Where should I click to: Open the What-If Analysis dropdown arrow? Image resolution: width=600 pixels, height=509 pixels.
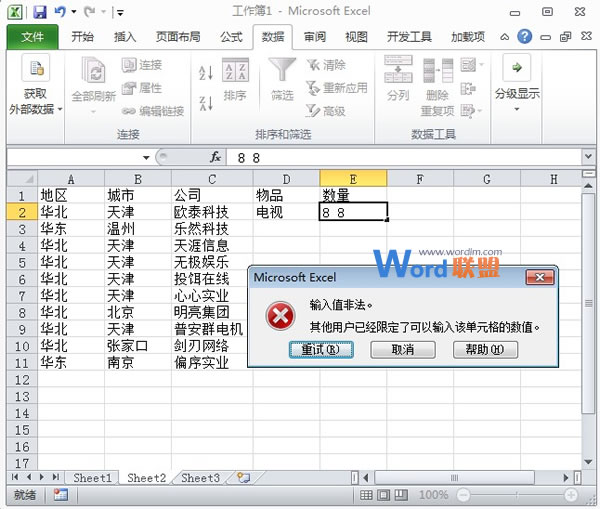[480, 111]
